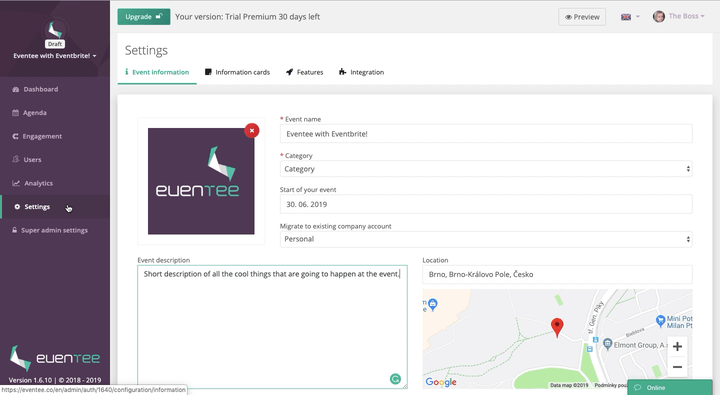This screenshot has height=395, width=720.
Task: Click the Start of your event date field
Action: 486,204
